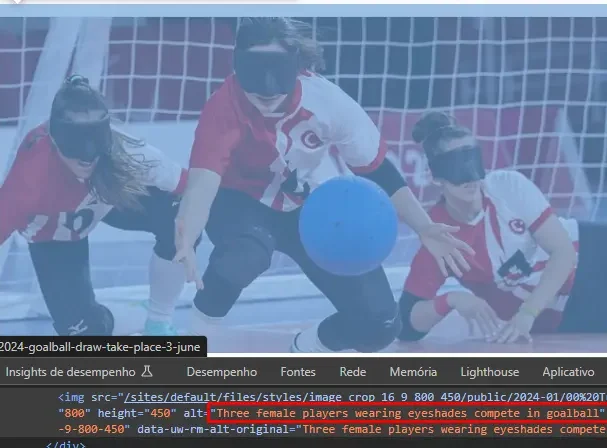
Task: Click the blue goalball in the photo
Action: pyautogui.click(x=348, y=225)
